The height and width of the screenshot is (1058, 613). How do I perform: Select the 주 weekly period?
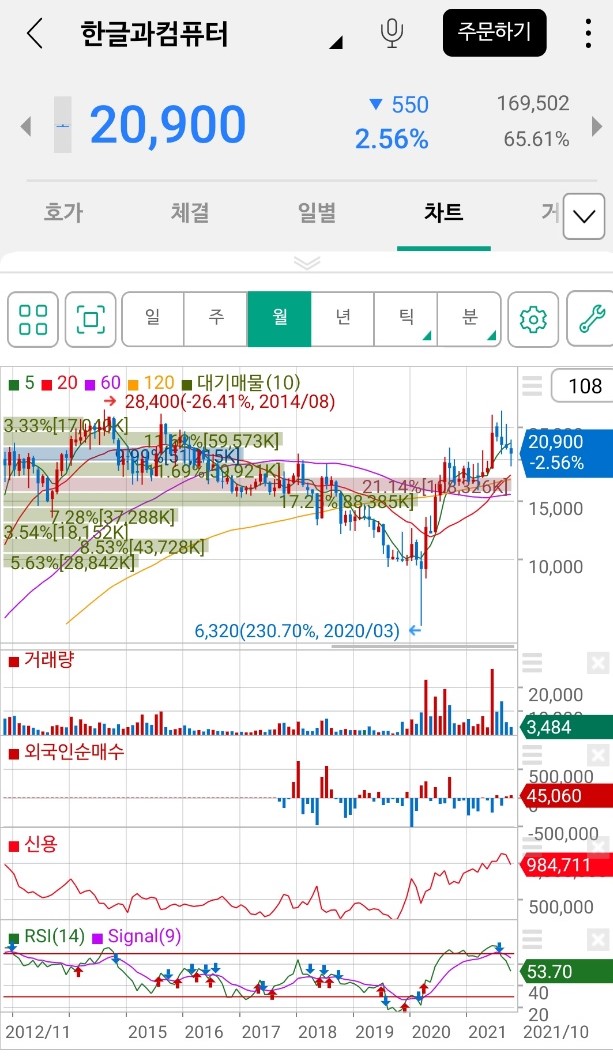(x=216, y=319)
